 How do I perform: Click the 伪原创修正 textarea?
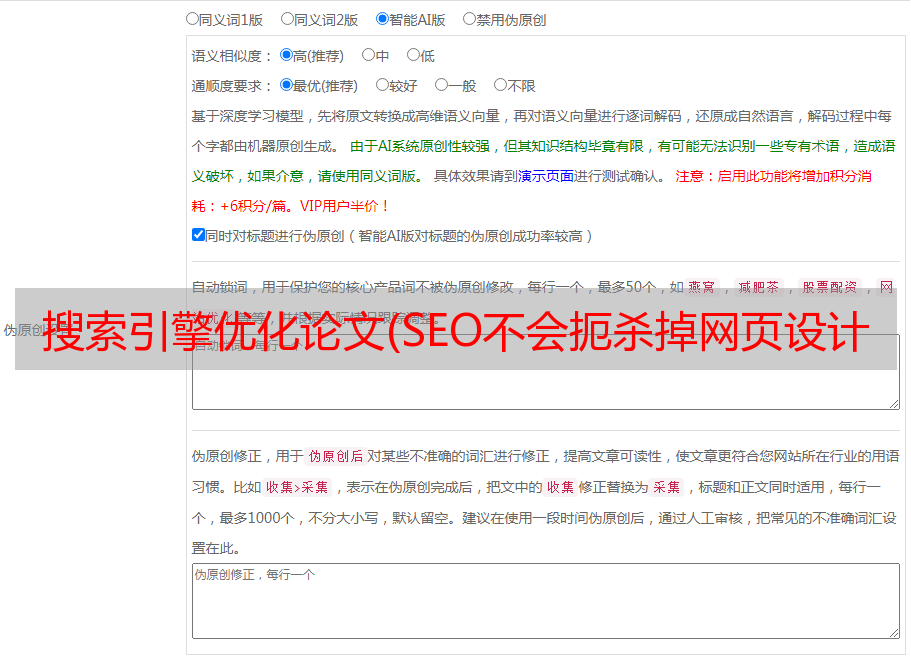tap(546, 601)
